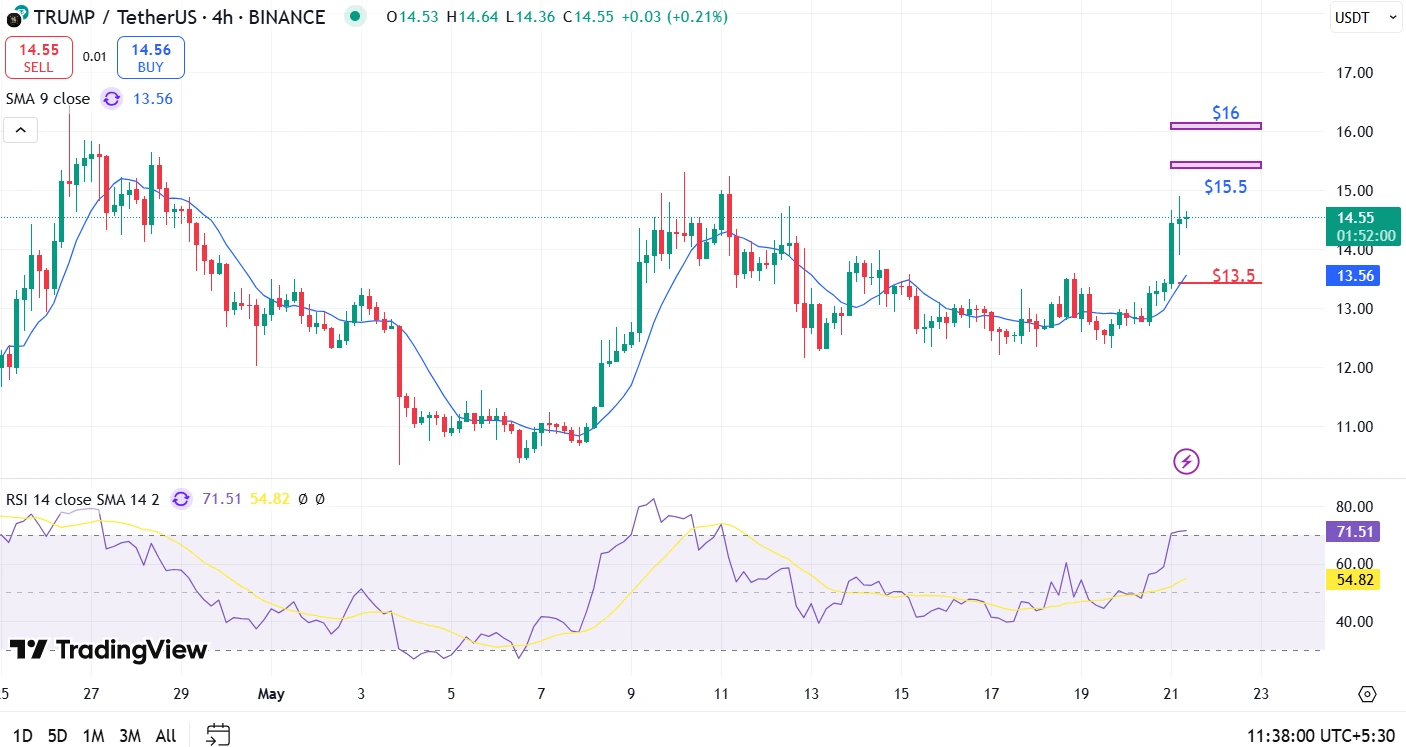The width and height of the screenshot is (1406, 747).
Task: Click the 0.01 spread value
Action: 95,57
